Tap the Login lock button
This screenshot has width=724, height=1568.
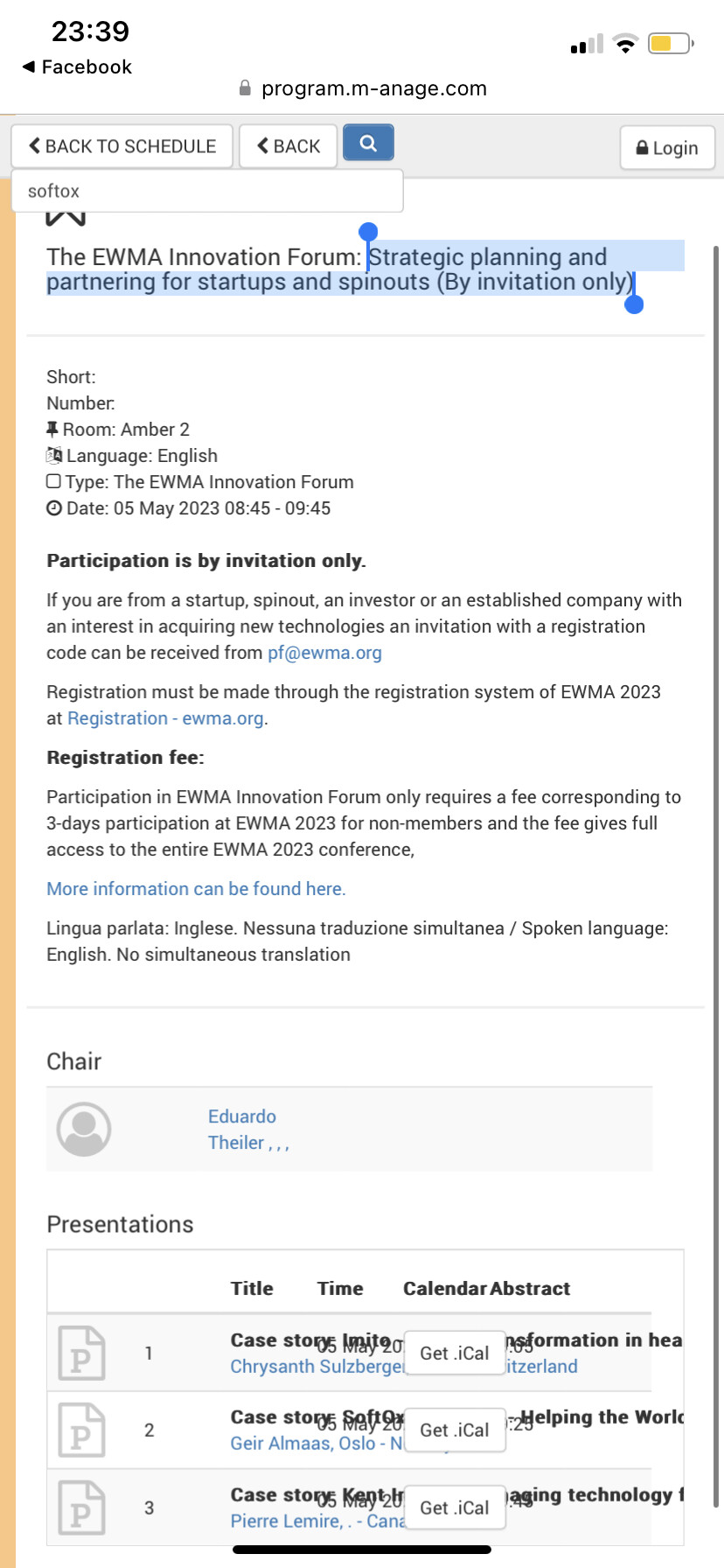(667, 148)
